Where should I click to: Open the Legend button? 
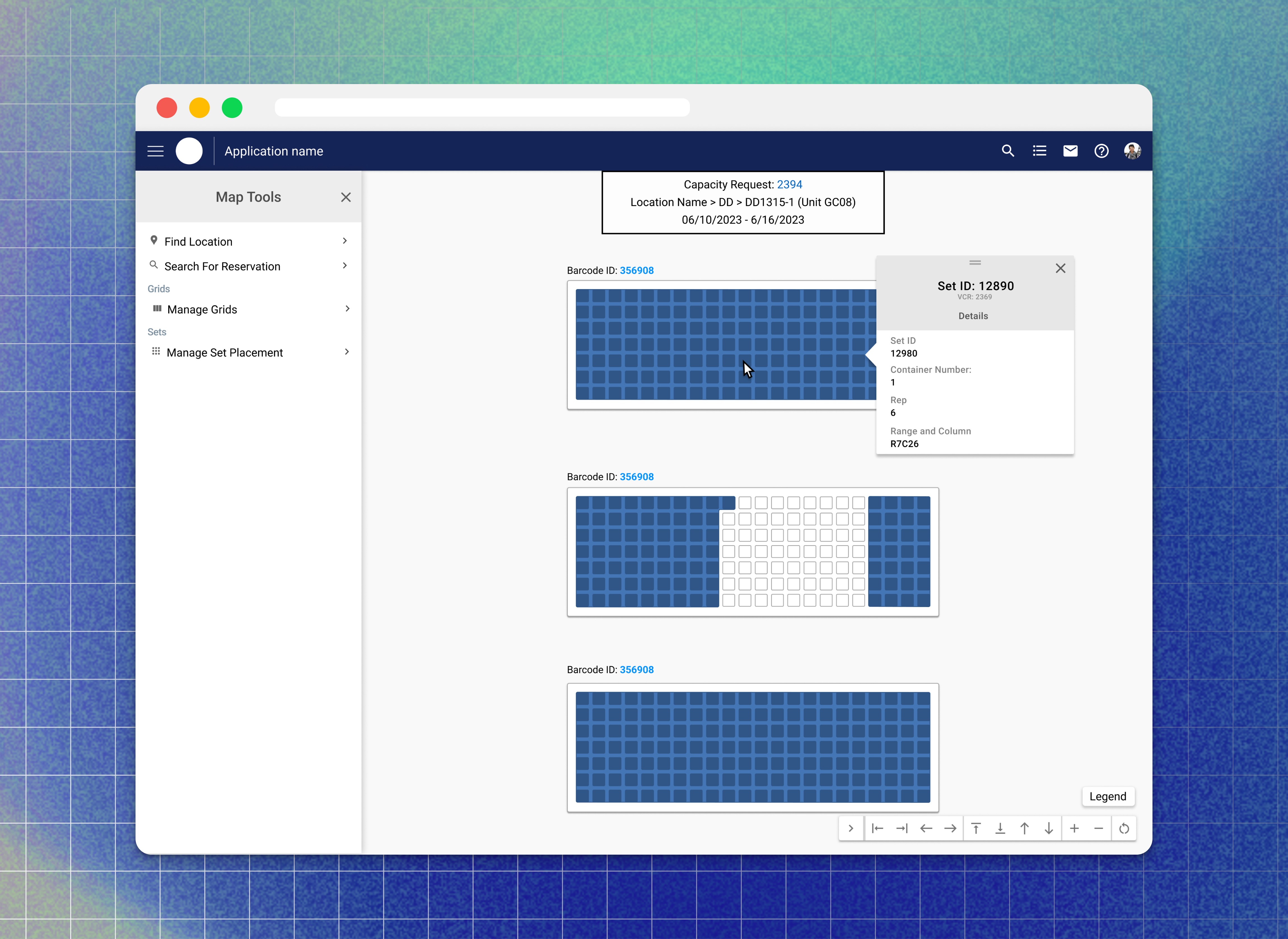pos(1107,796)
